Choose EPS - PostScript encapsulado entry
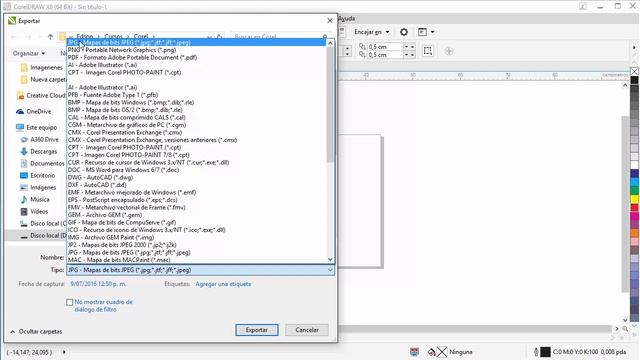This screenshot has width=640, height=360. point(122,200)
